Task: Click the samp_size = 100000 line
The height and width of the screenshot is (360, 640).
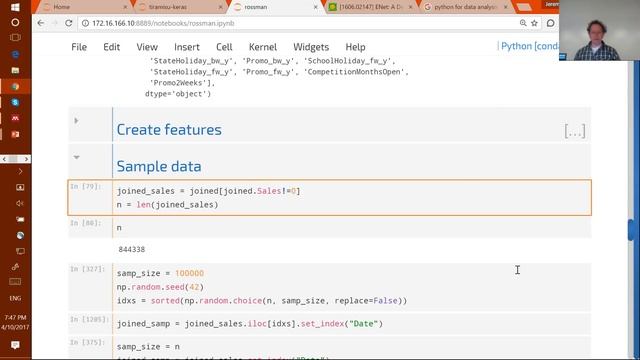Action: click(160, 273)
